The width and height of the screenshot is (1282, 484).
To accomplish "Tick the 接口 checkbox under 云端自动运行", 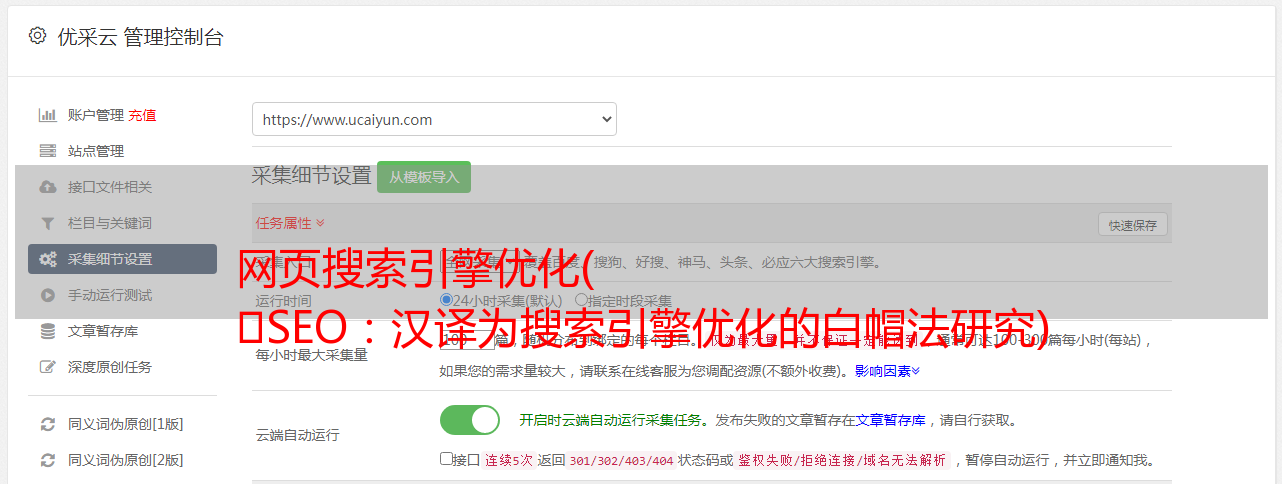I will 446,459.
